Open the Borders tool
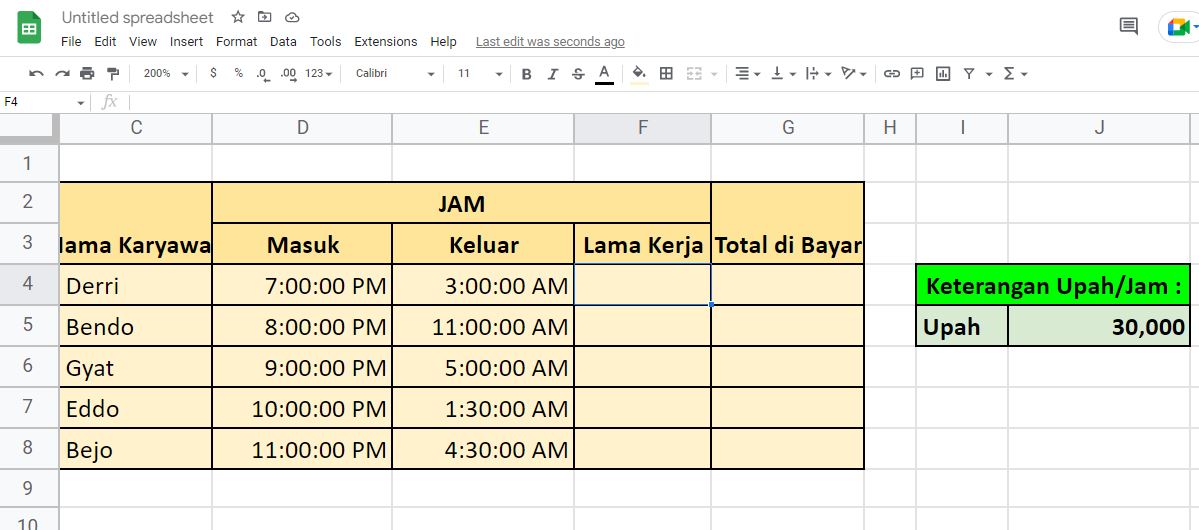1199x530 pixels. 666,73
